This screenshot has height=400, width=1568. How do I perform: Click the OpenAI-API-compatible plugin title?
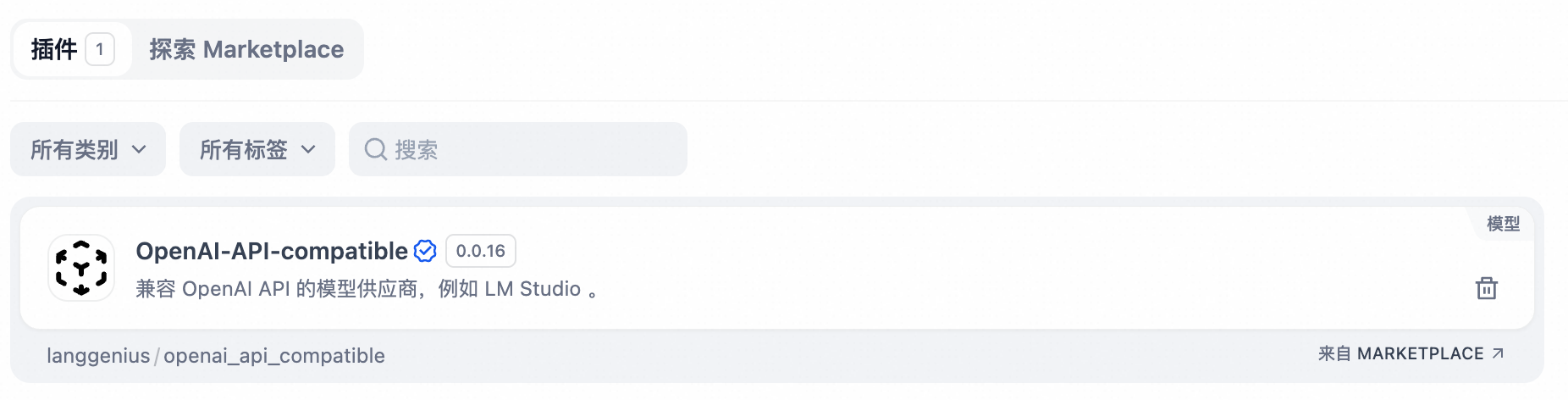272,251
